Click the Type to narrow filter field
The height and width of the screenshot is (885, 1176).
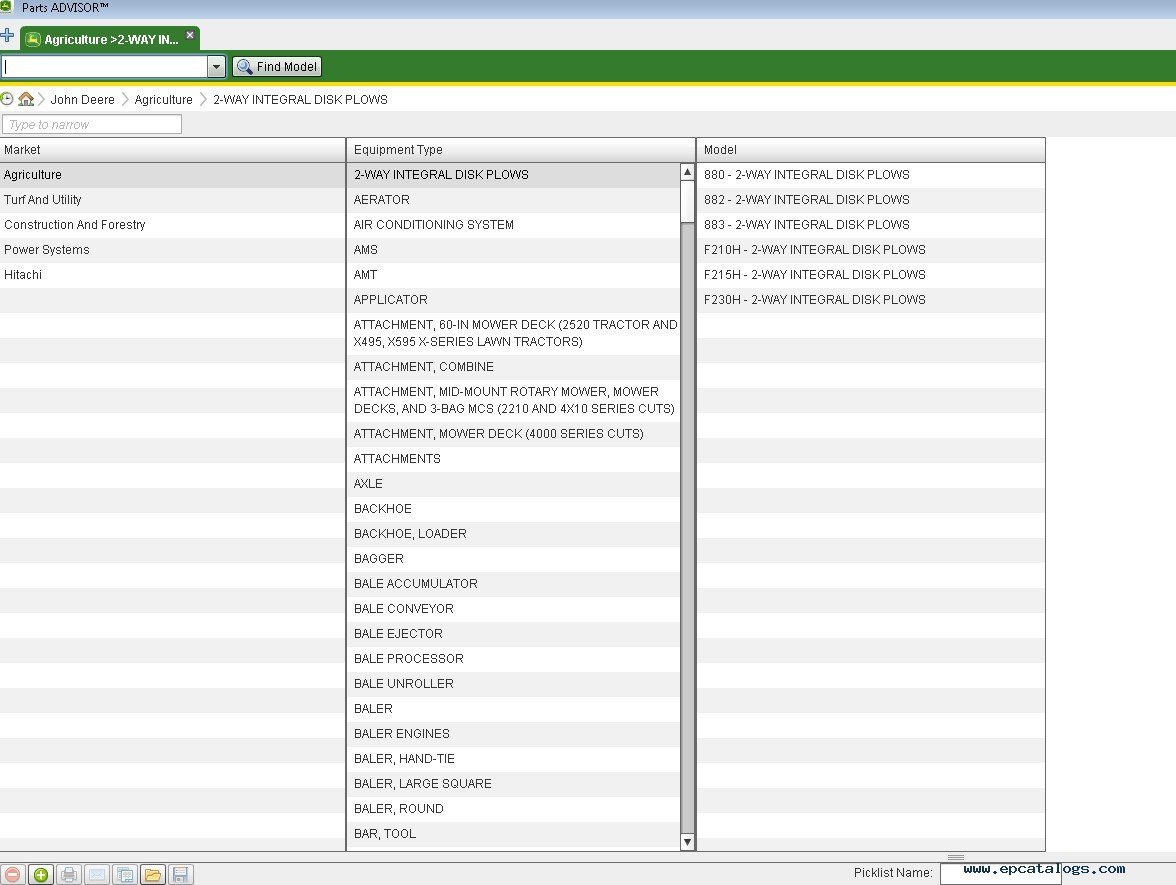click(91, 124)
